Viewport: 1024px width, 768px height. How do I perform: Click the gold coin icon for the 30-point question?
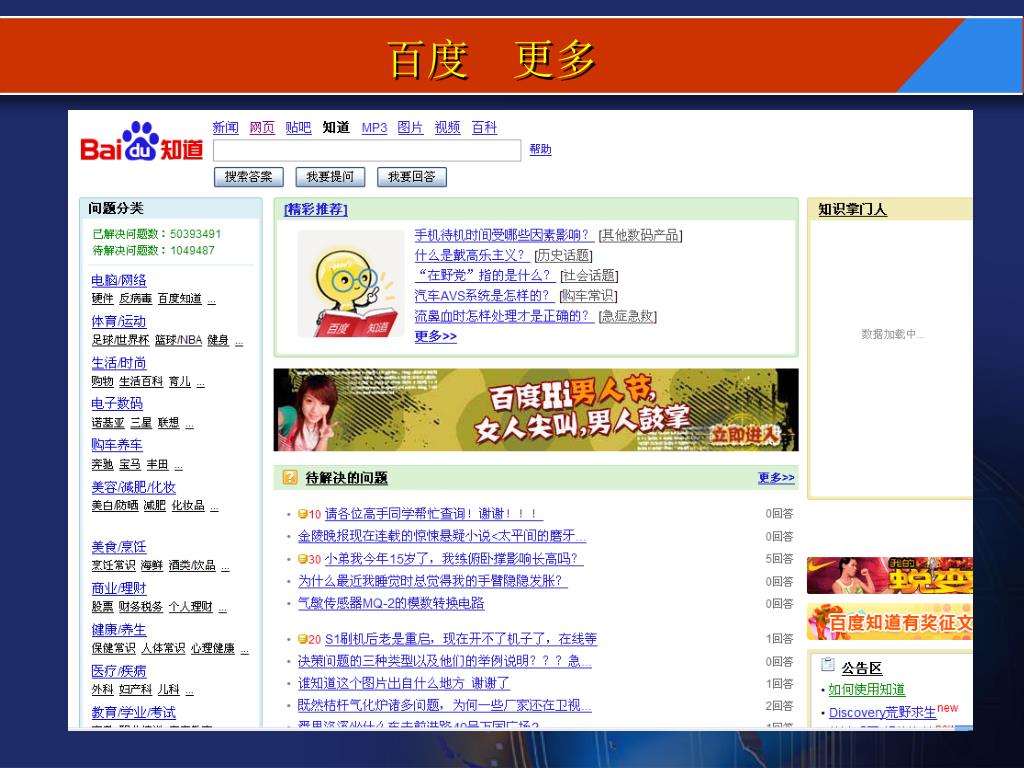coord(302,560)
